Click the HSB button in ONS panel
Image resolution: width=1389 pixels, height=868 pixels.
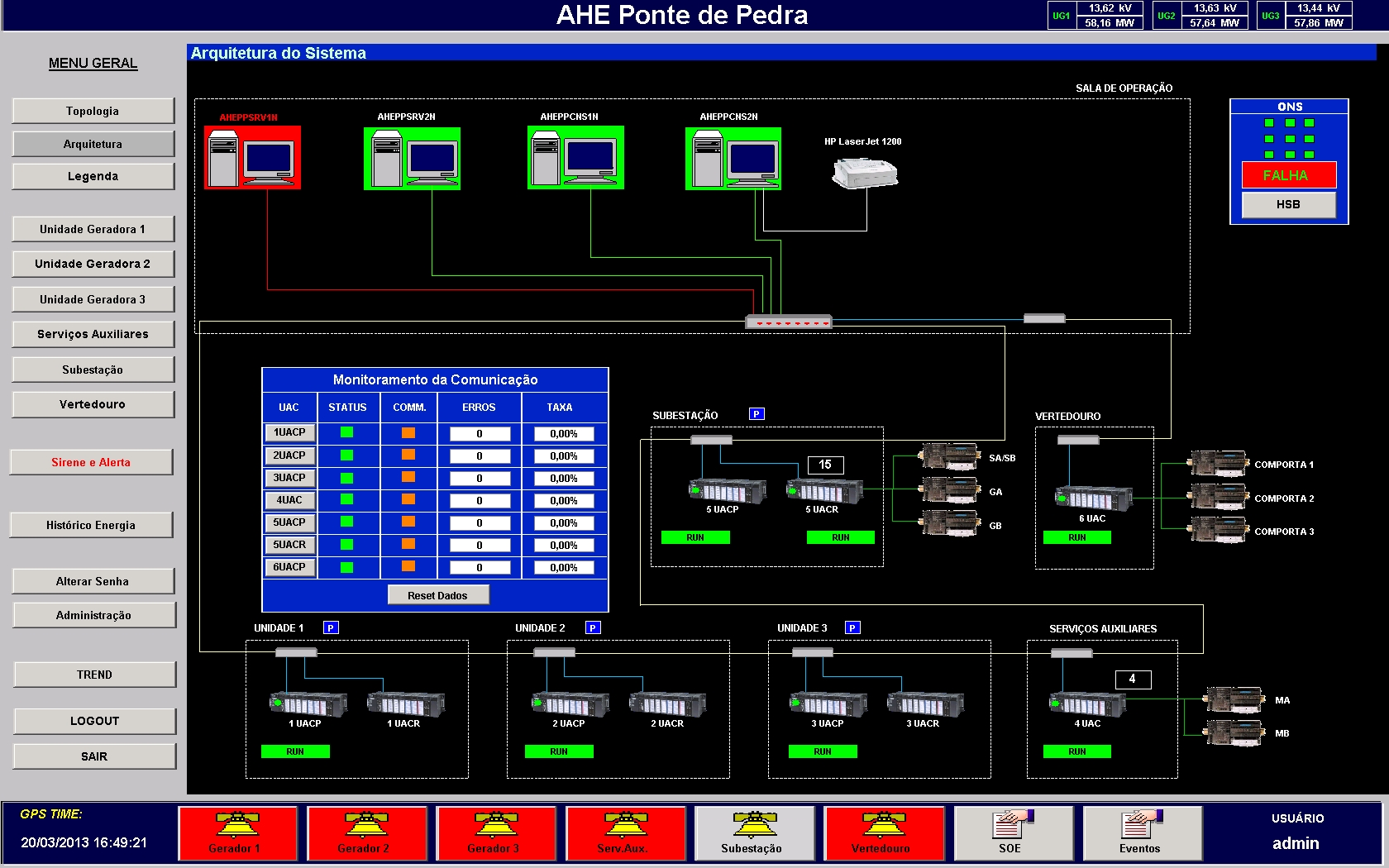click(1288, 204)
